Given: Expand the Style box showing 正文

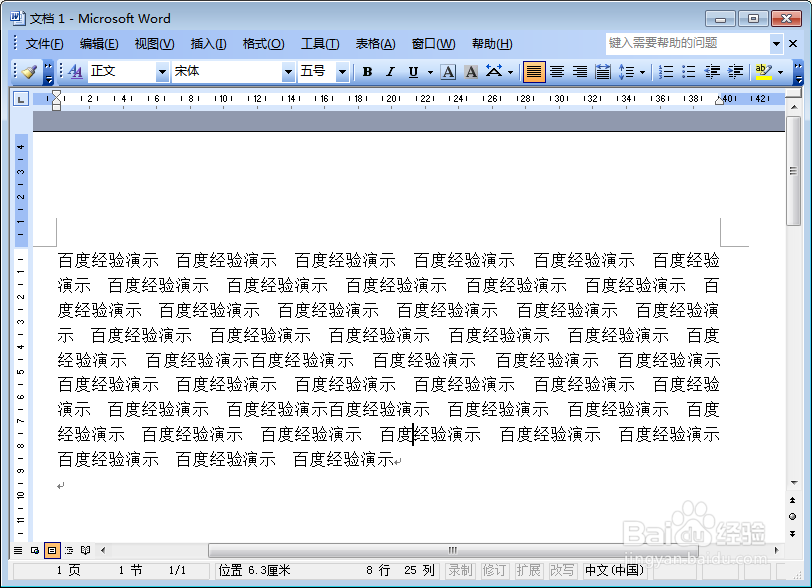Looking at the screenshot, I should coord(162,72).
